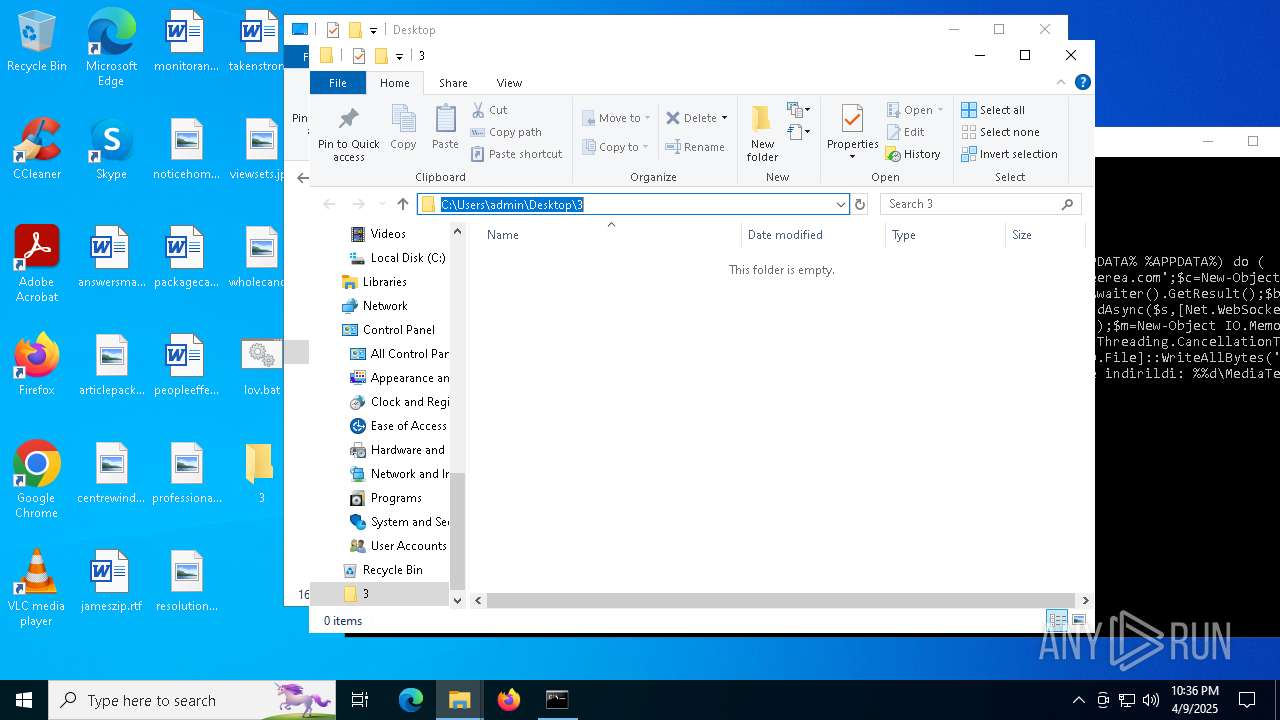Click Pin to Quick access icon

pyautogui.click(x=348, y=134)
